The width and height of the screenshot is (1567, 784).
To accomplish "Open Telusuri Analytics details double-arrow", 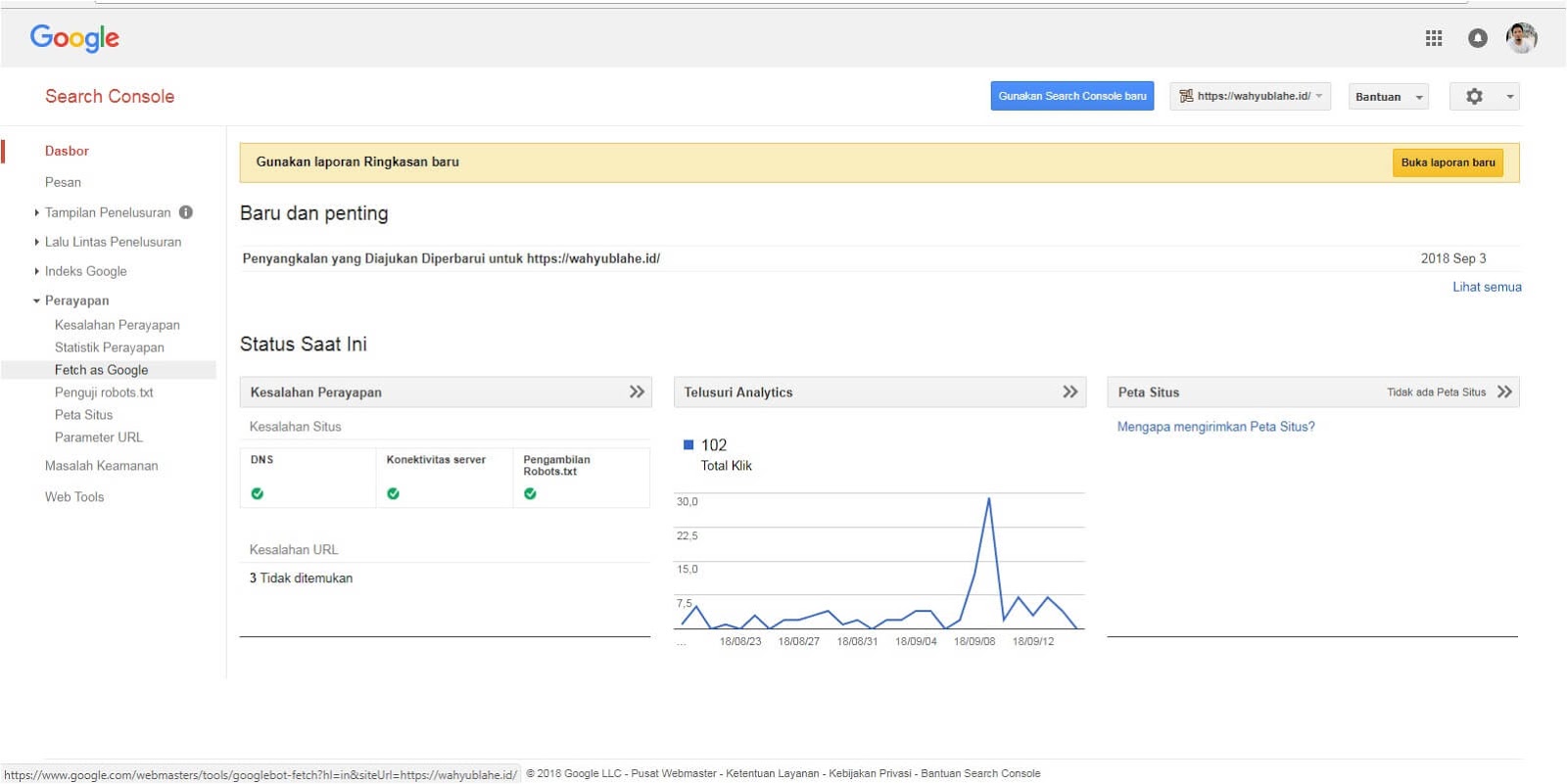I will 1070,392.
